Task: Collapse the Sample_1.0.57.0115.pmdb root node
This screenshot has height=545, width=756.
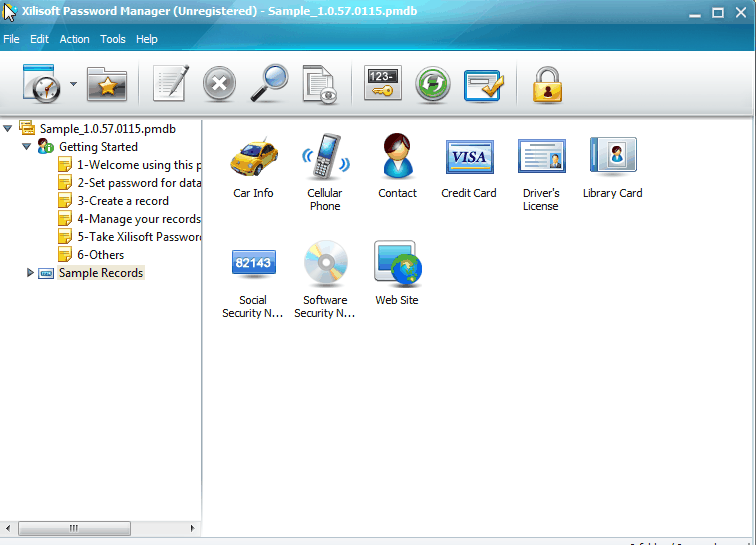Action: tap(8, 128)
